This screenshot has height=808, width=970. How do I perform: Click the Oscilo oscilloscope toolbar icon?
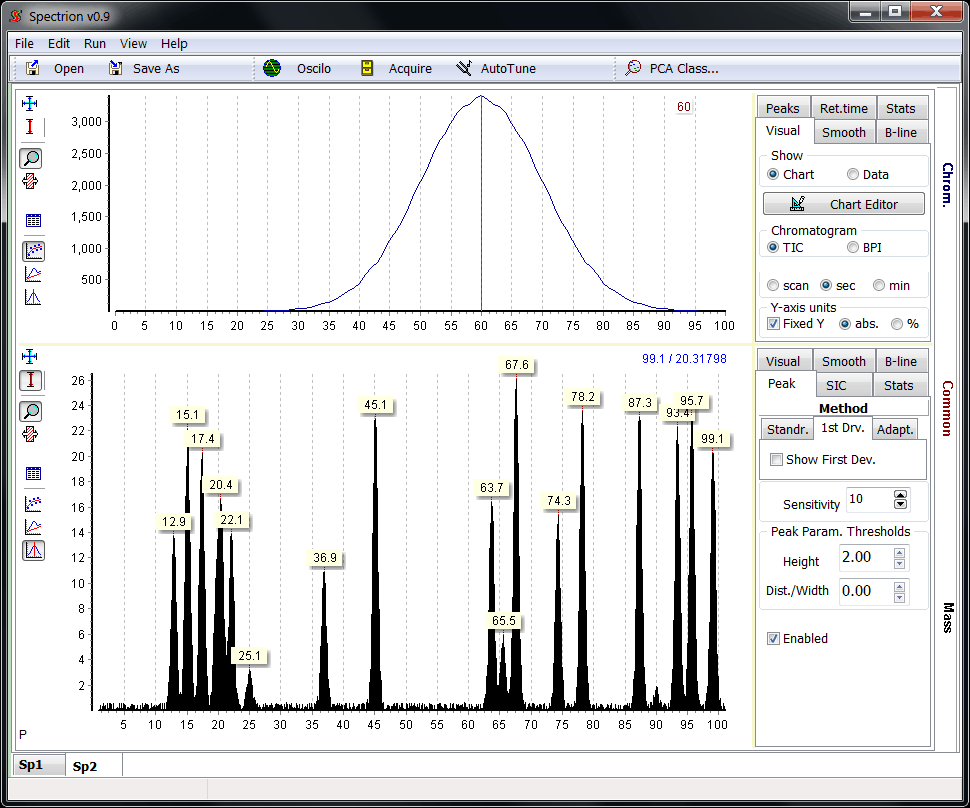272,69
